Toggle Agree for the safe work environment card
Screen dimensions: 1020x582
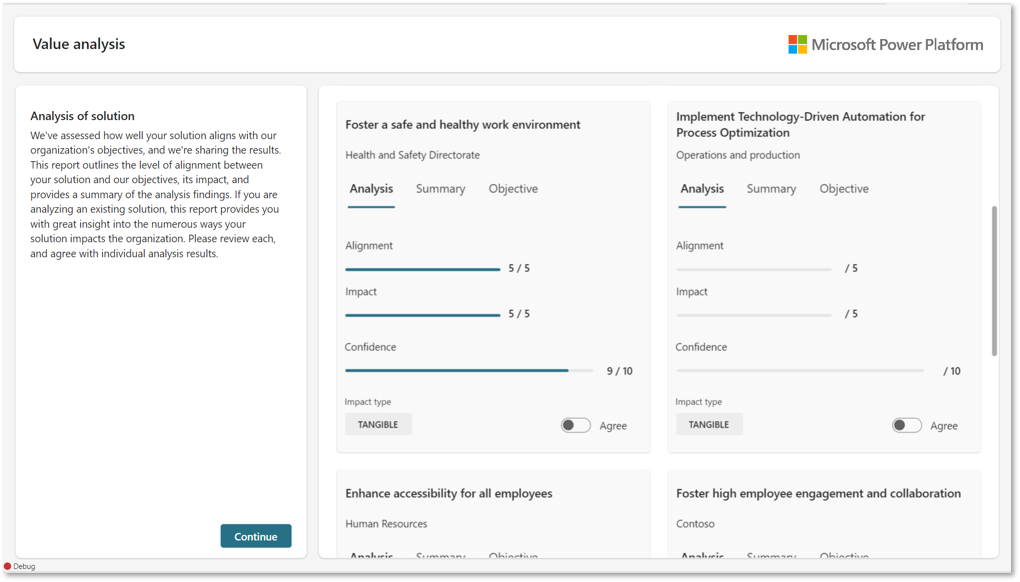click(x=576, y=425)
